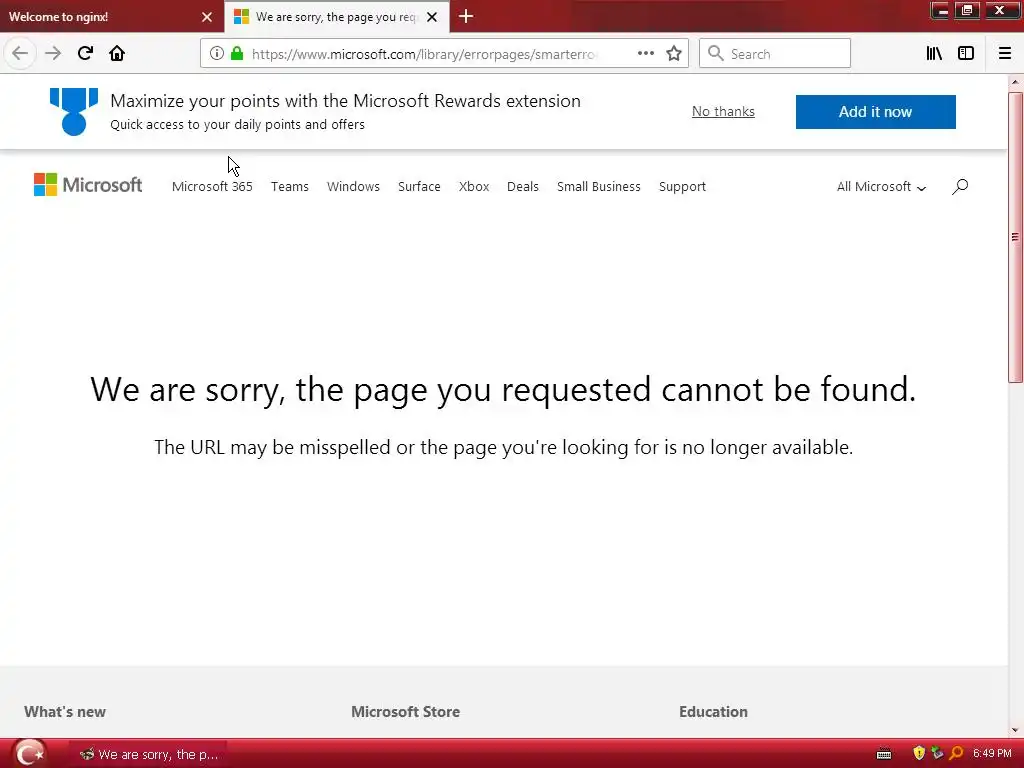Click the taskbar We are sorry window button
This screenshot has height=768, width=1024.
click(148, 754)
